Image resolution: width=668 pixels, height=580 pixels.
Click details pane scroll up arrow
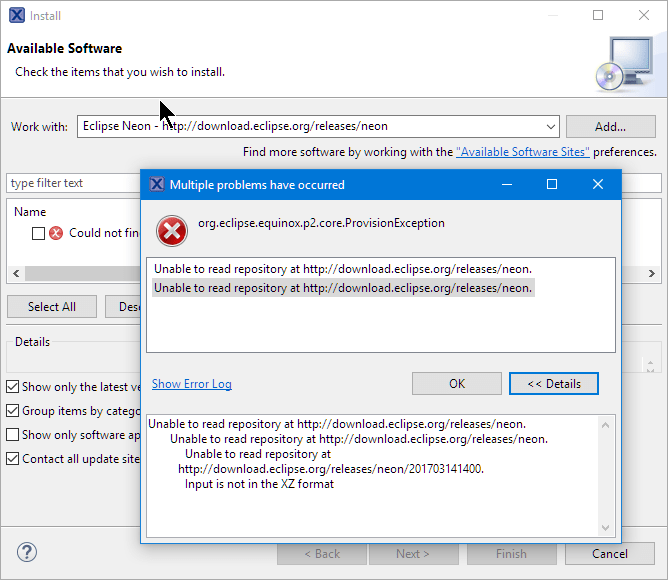click(605, 425)
